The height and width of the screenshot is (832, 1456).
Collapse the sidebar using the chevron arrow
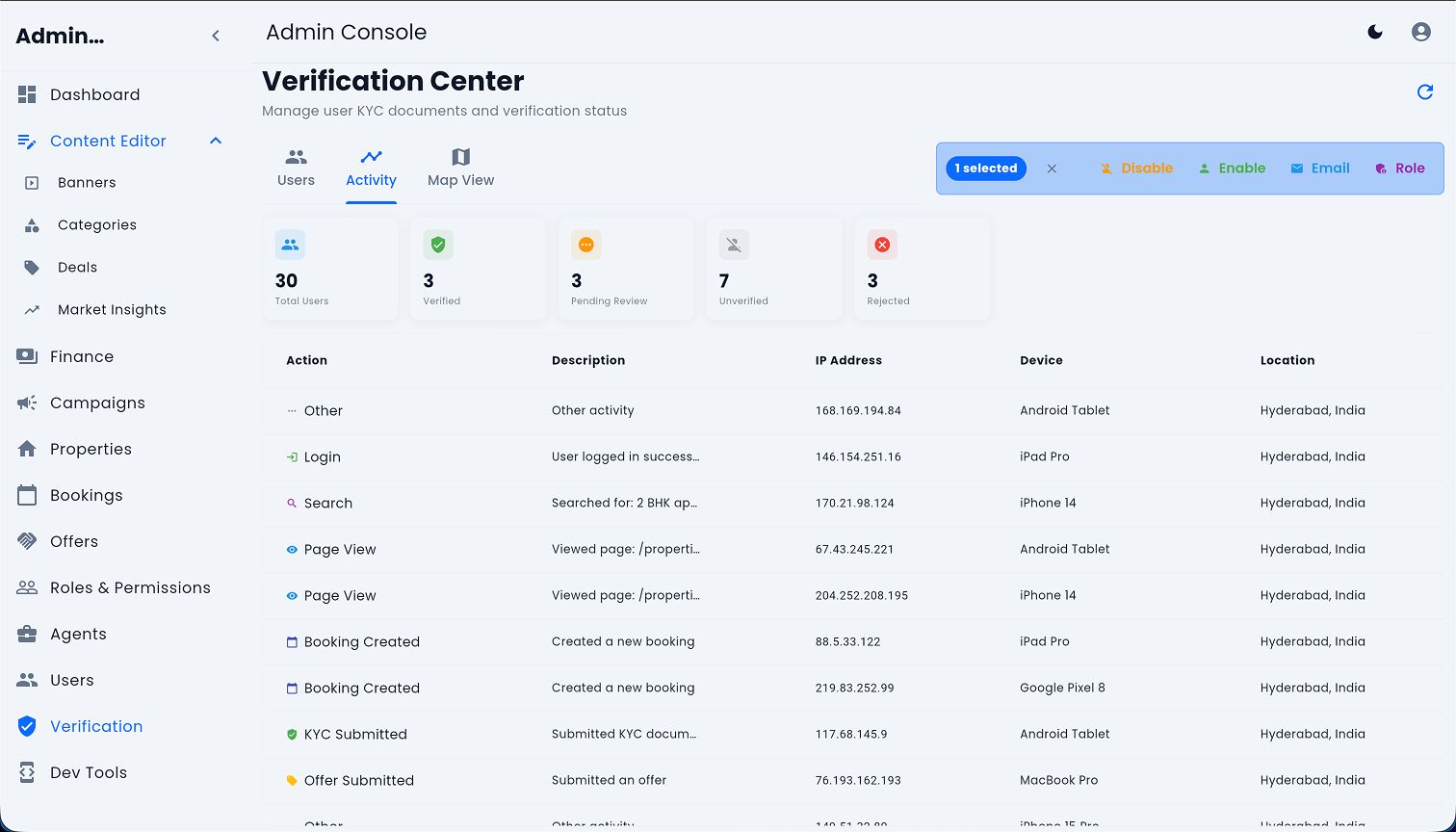pyautogui.click(x=216, y=36)
